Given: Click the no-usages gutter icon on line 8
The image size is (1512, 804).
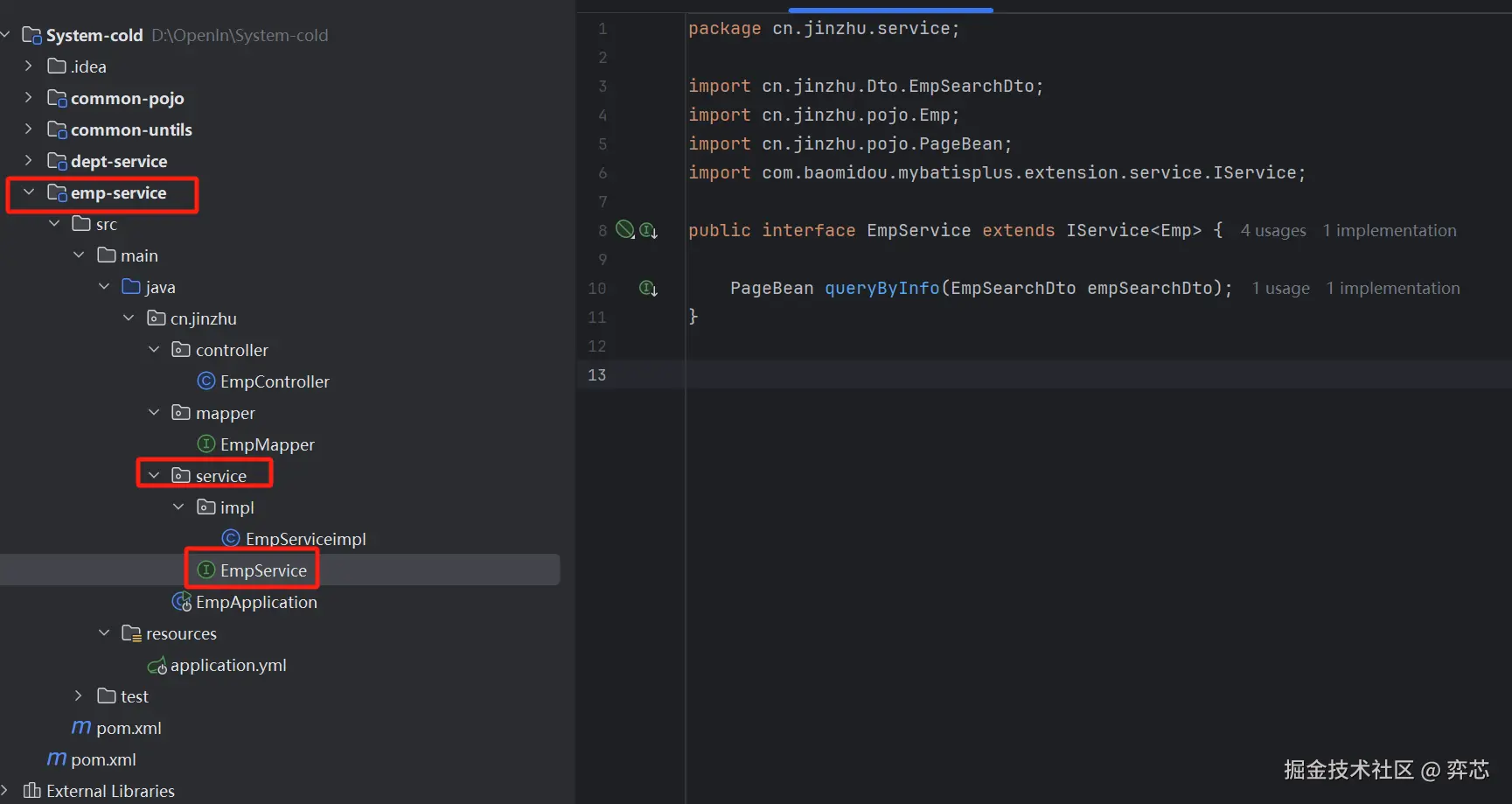Looking at the screenshot, I should 624,230.
